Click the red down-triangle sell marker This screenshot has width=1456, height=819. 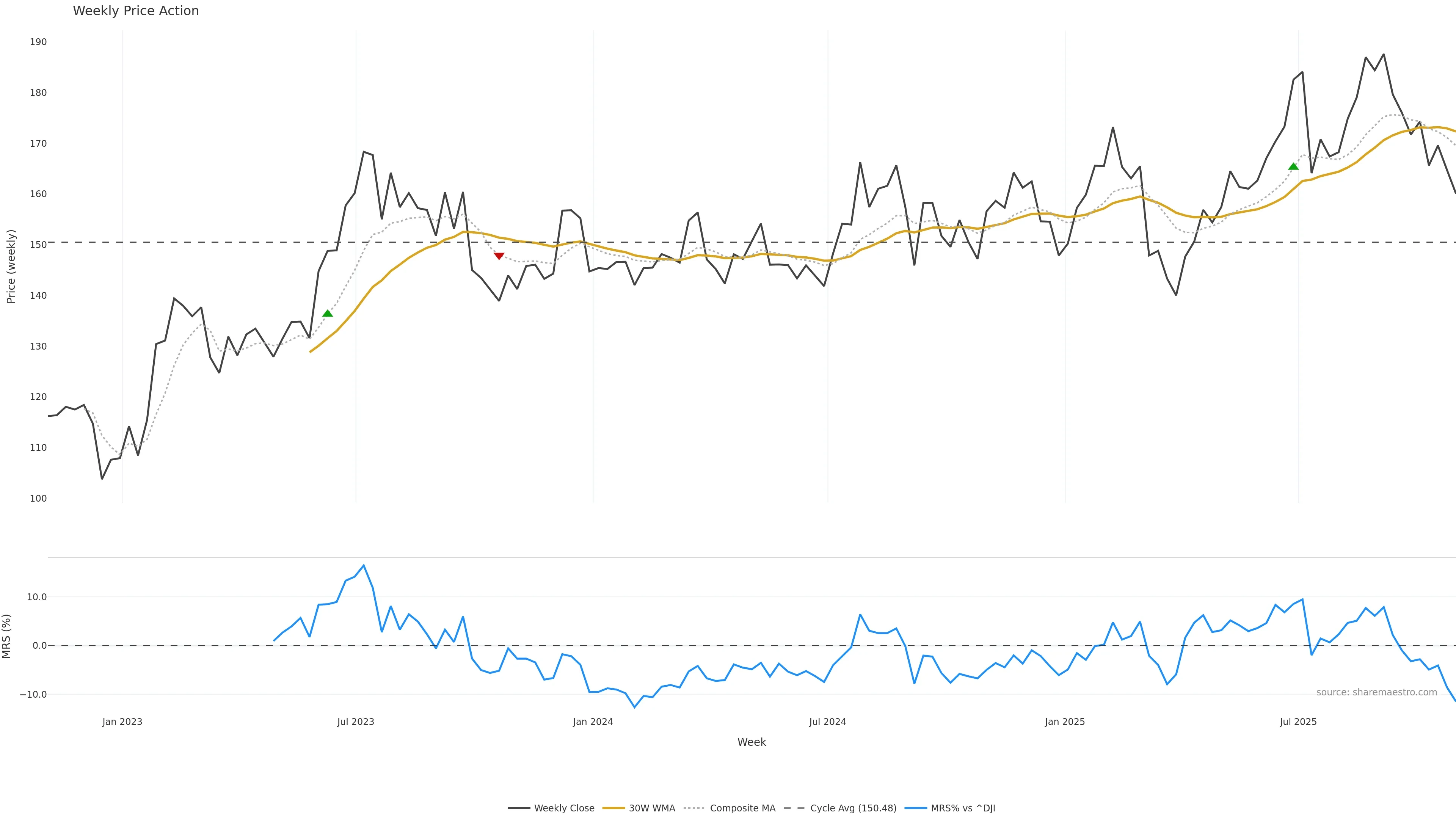coord(499,256)
